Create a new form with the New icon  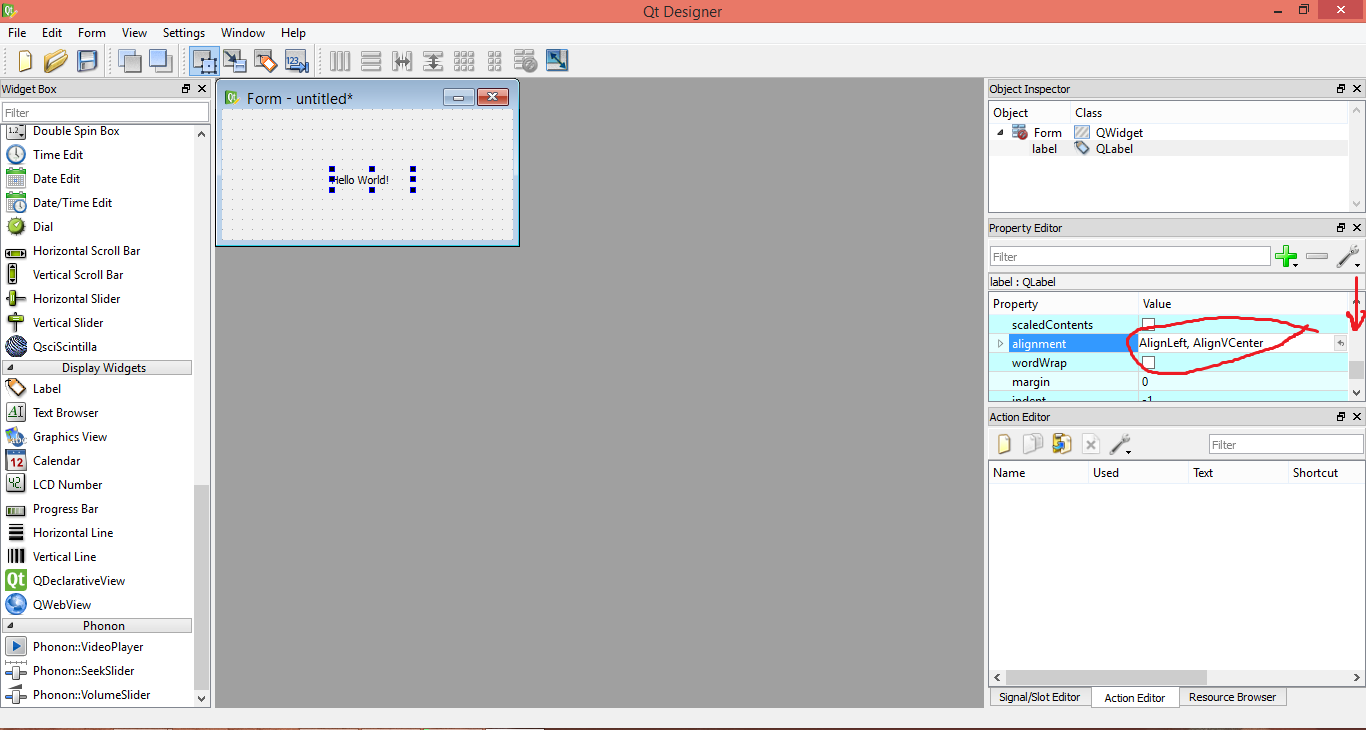pos(24,61)
